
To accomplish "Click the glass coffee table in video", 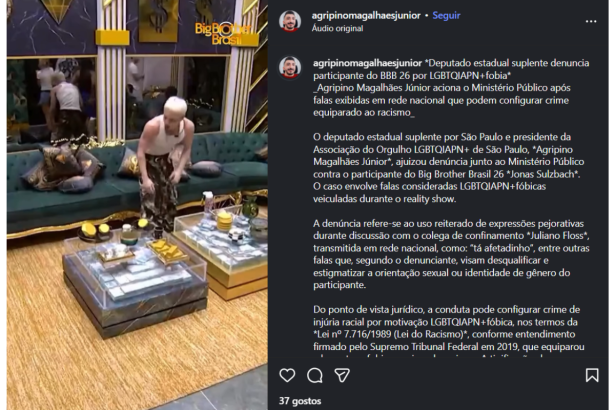I will pyautogui.click(x=135, y=277).
